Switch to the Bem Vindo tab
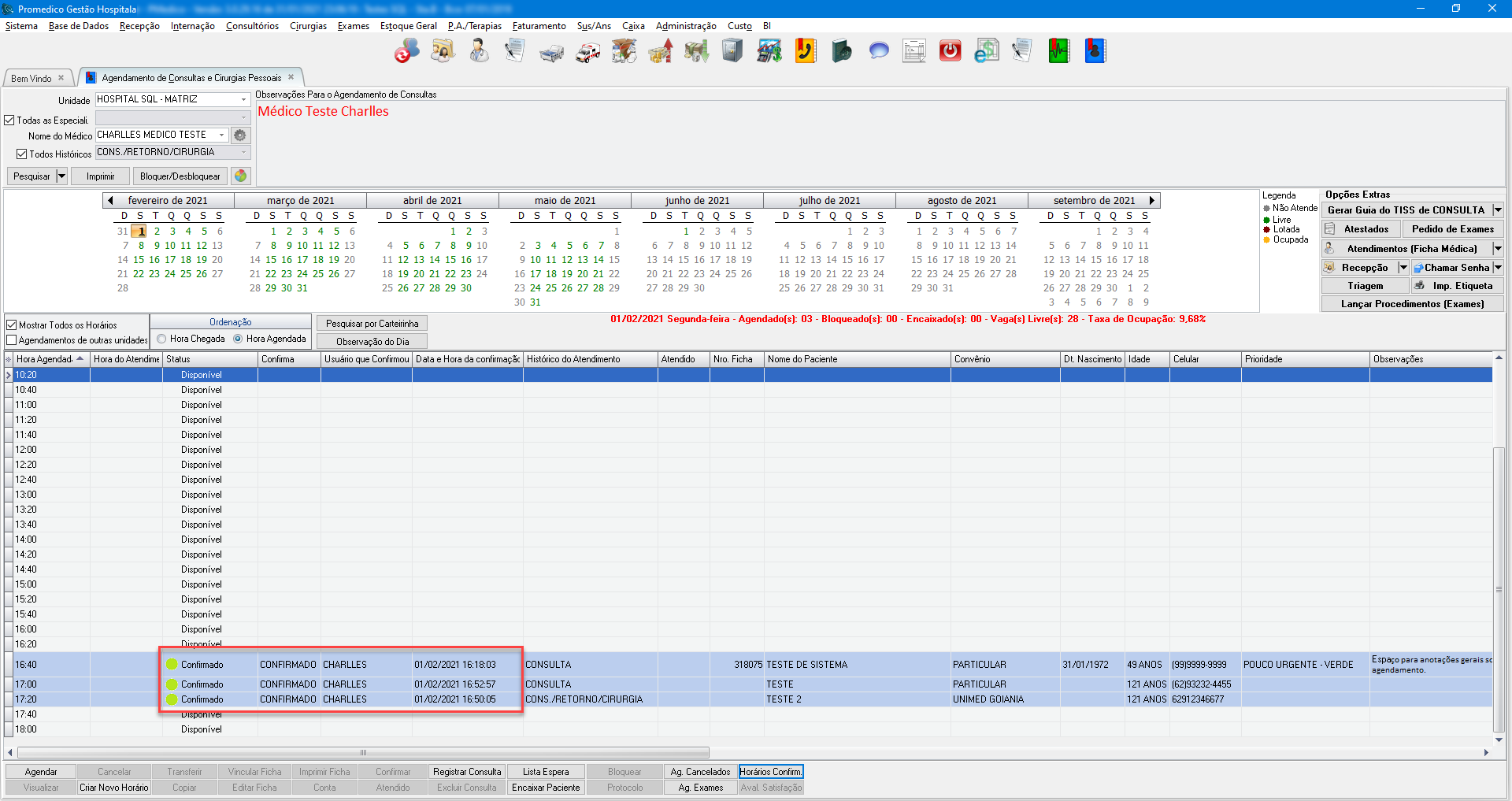This screenshot has width=1512, height=801. pyautogui.click(x=31, y=78)
